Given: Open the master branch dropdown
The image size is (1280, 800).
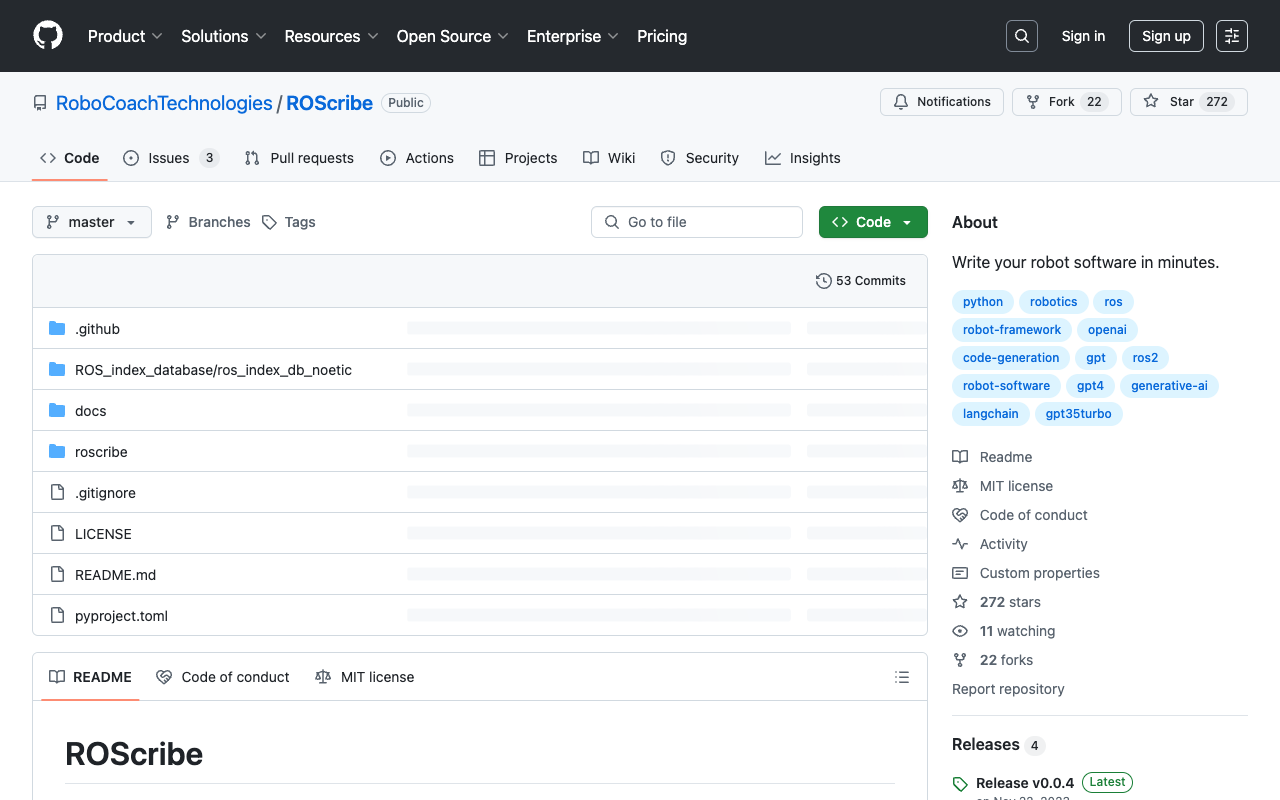Looking at the screenshot, I should click(x=92, y=222).
